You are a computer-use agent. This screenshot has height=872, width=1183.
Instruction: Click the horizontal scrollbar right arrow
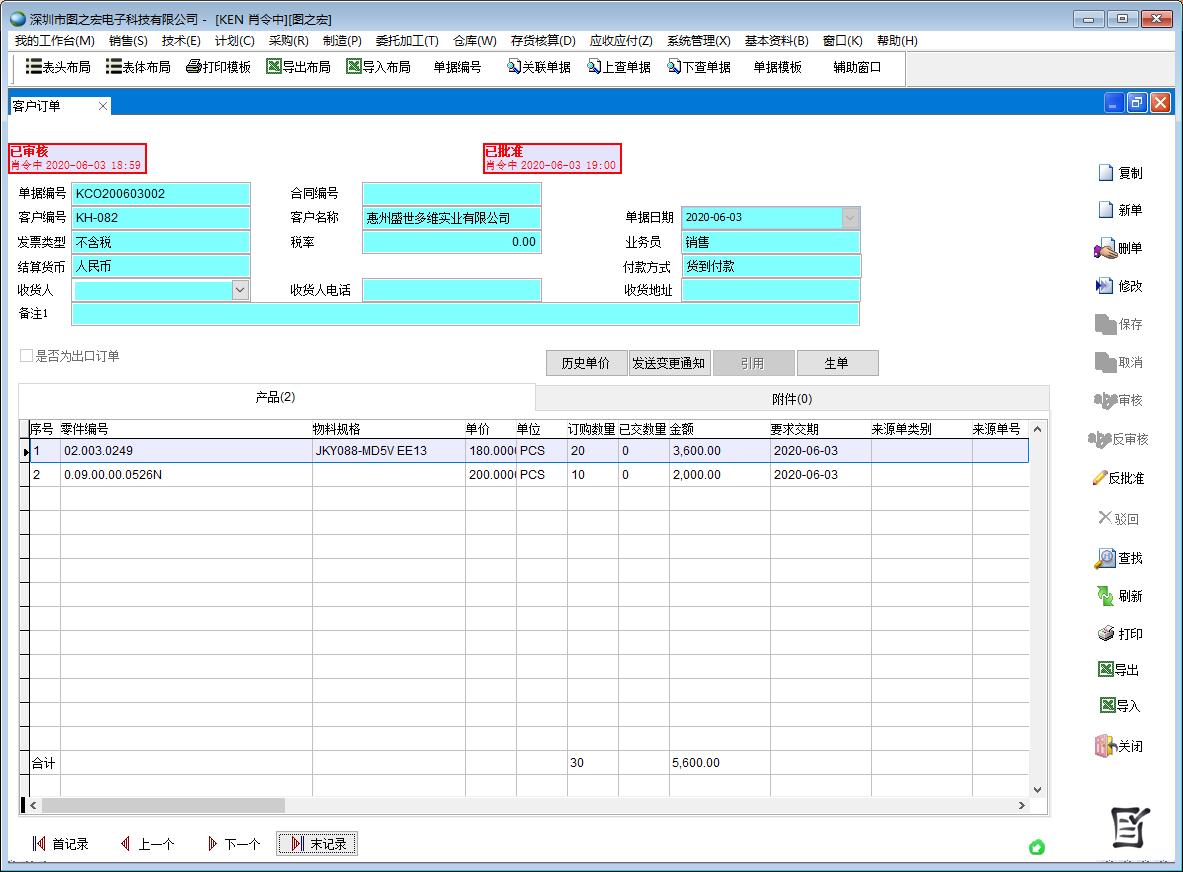coord(1021,805)
